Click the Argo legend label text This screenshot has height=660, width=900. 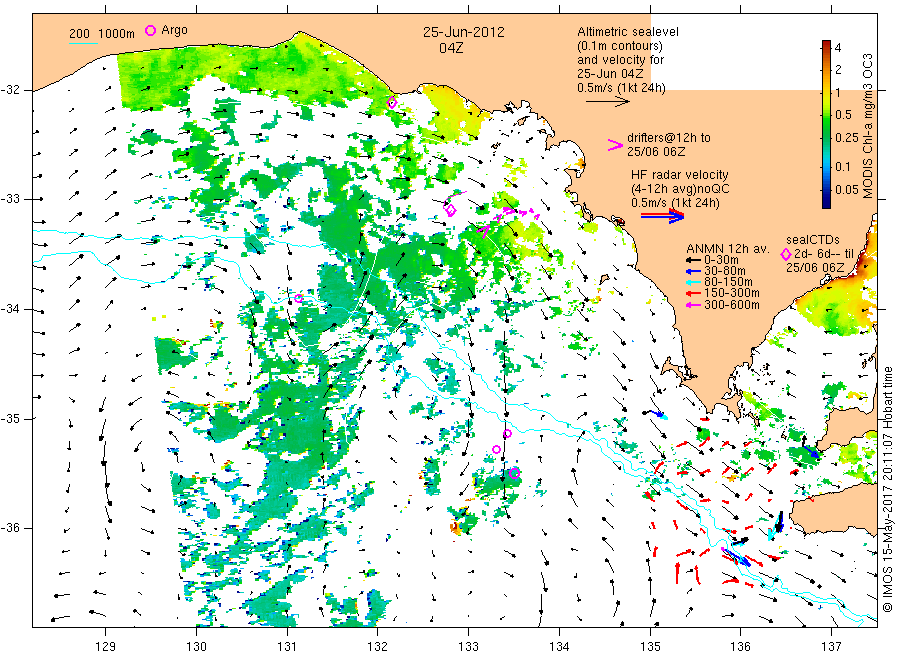(x=174, y=30)
